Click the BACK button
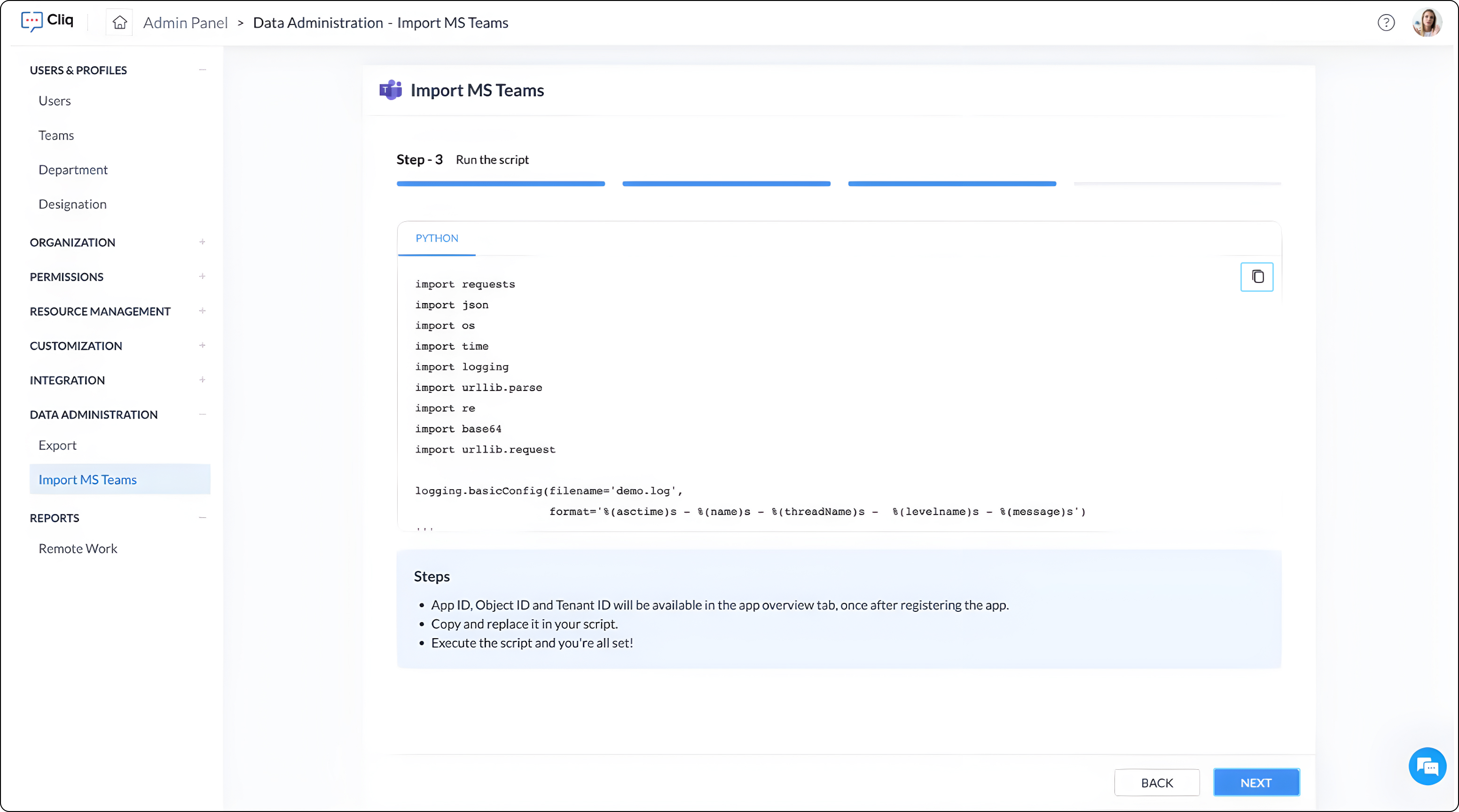 coord(1157,783)
